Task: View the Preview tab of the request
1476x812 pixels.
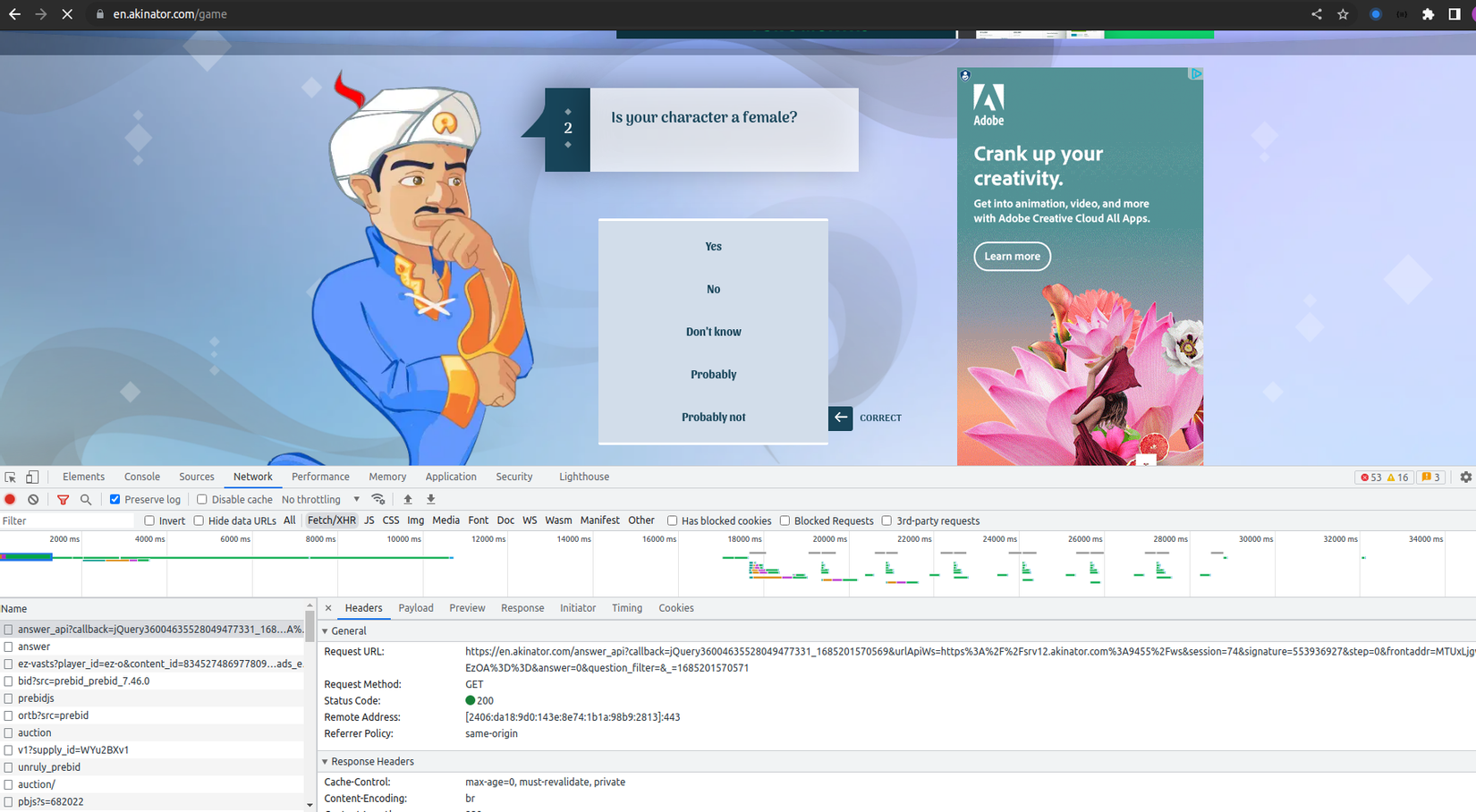Action: coord(467,608)
